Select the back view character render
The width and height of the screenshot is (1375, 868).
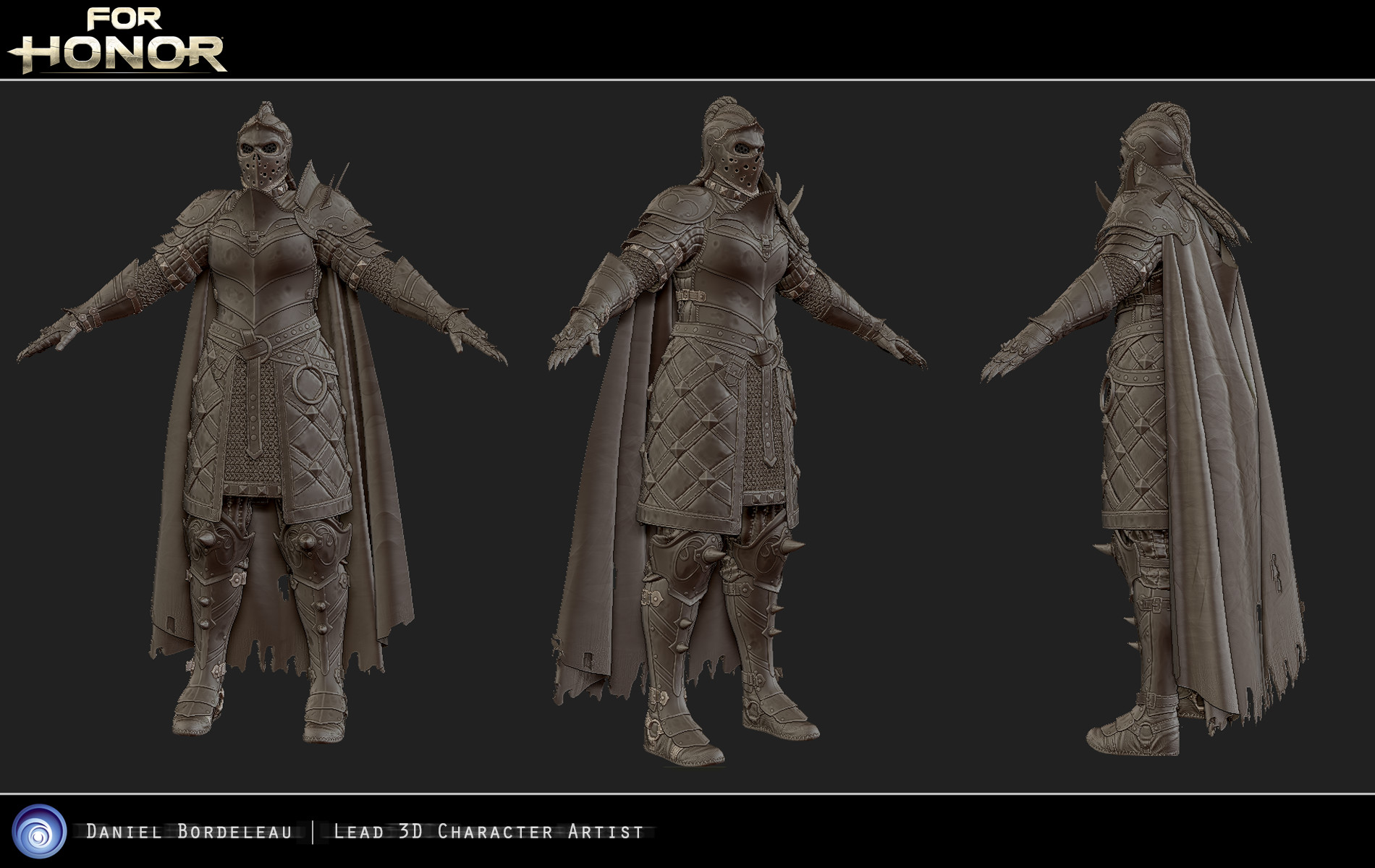pos(1143,430)
